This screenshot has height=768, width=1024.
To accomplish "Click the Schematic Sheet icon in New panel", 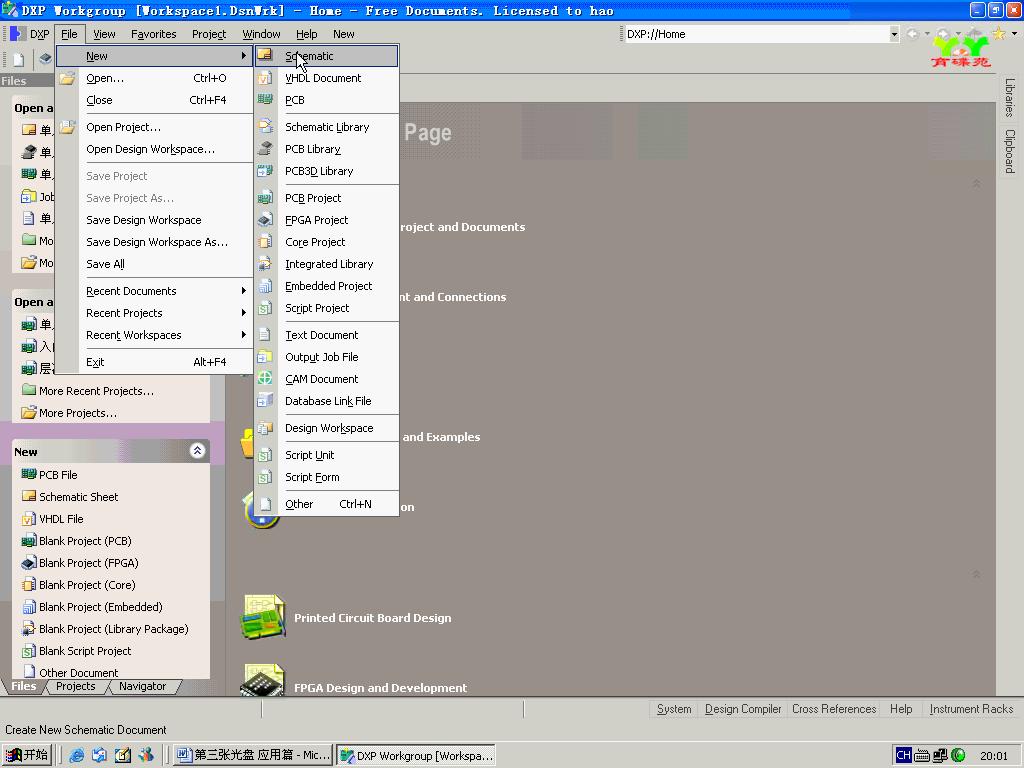I will 29,496.
